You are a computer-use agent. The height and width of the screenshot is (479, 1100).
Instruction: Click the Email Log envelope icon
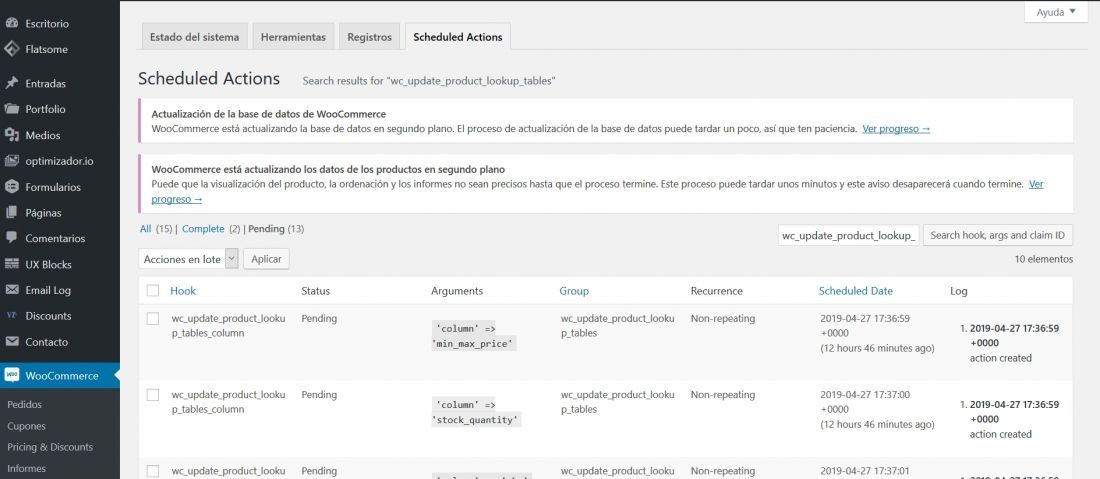[11, 290]
